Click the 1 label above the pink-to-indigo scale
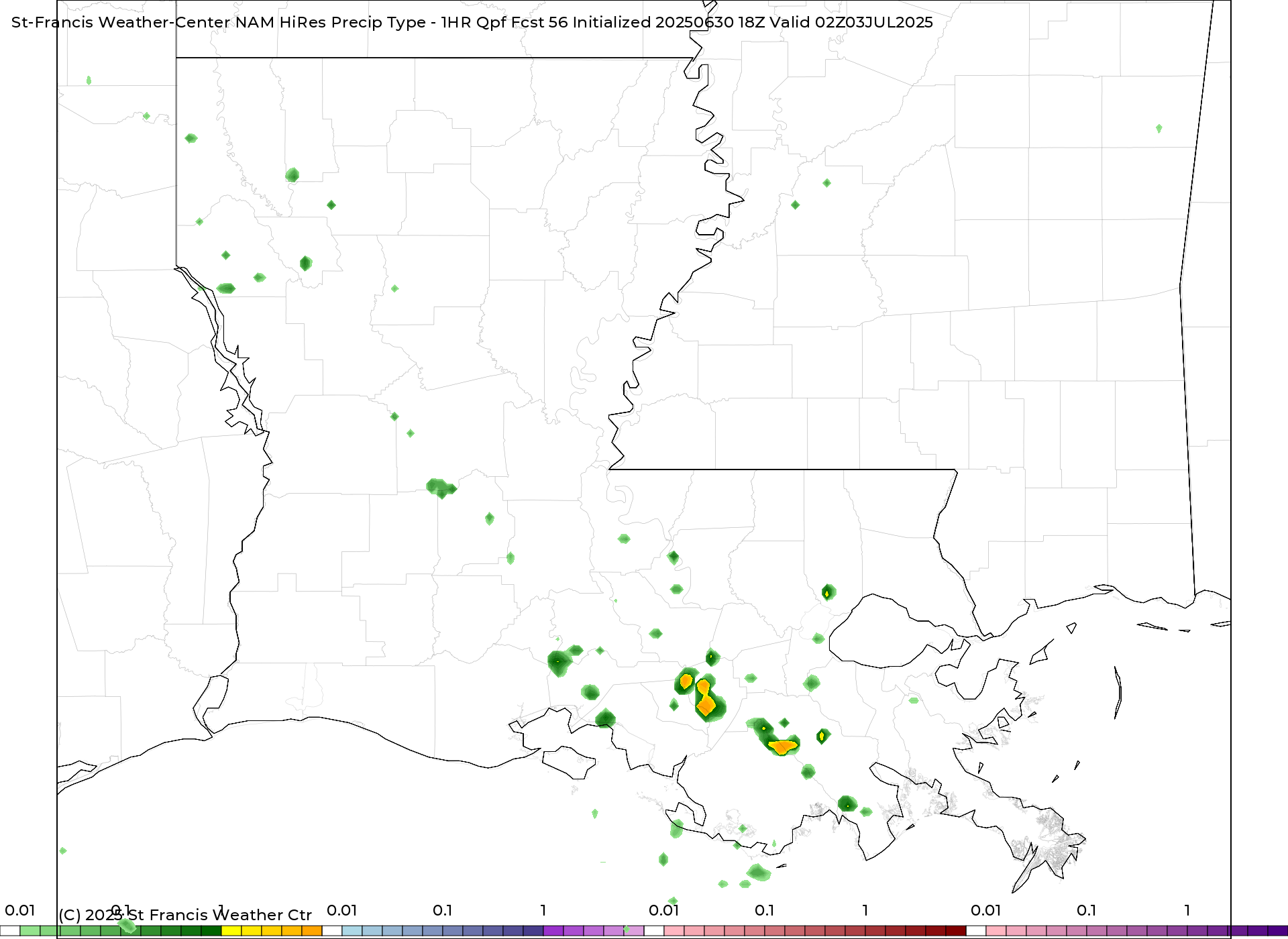The height and width of the screenshot is (939, 1288). [x=1187, y=910]
